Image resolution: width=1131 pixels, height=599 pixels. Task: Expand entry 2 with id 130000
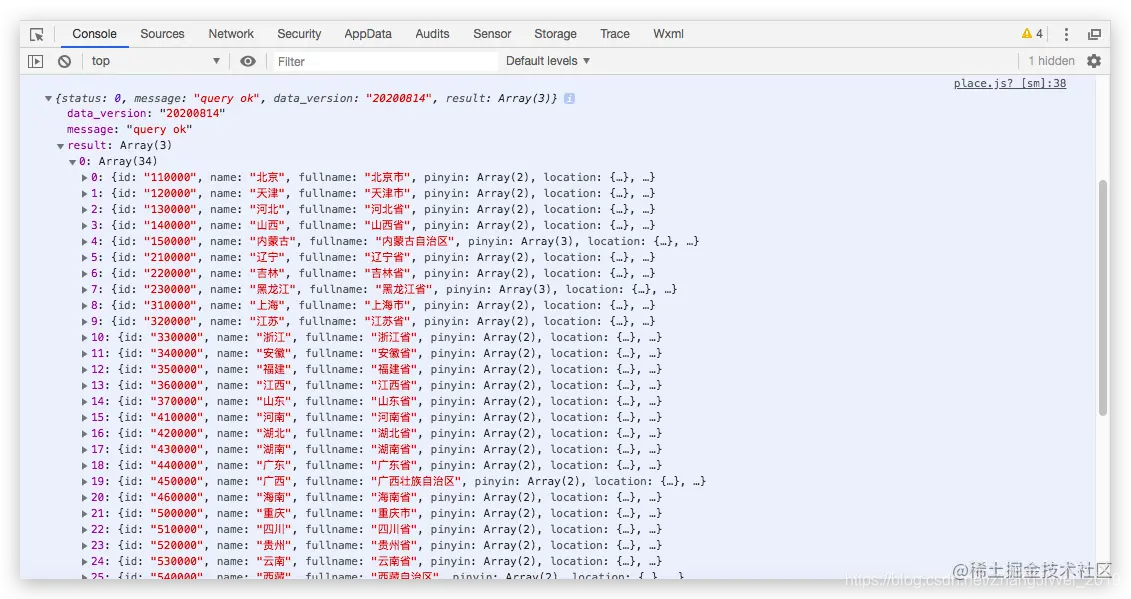coord(84,209)
